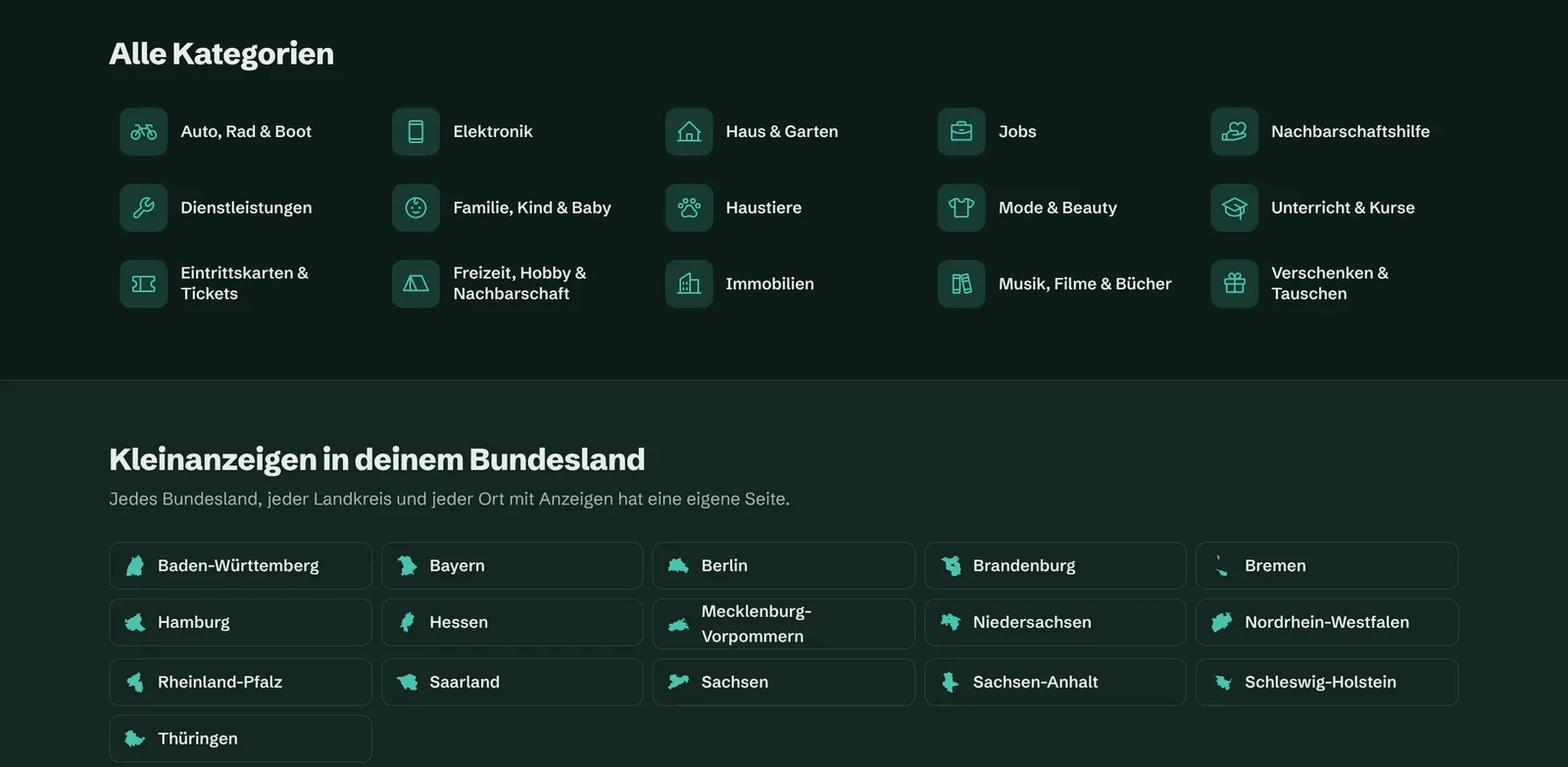1568x767 pixels.
Task: Click the Baden-Württemberg map shape icon
Action: (x=135, y=566)
